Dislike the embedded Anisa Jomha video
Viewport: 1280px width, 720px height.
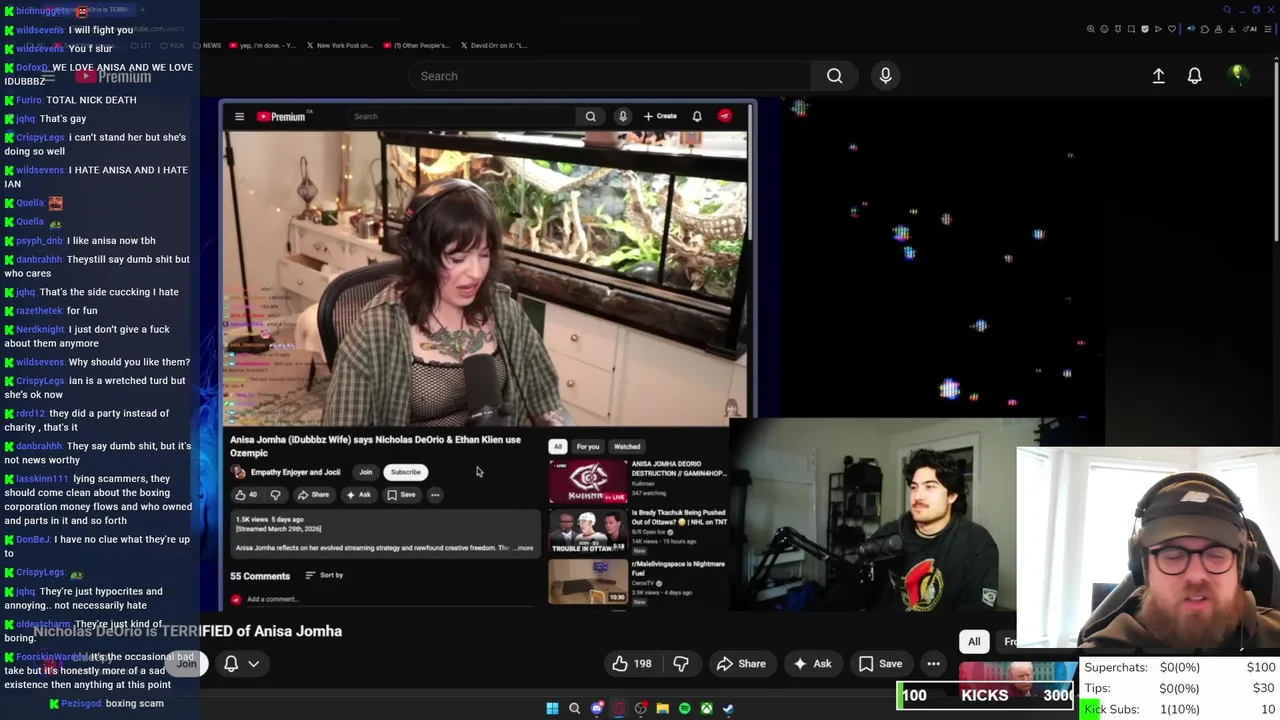click(275, 494)
